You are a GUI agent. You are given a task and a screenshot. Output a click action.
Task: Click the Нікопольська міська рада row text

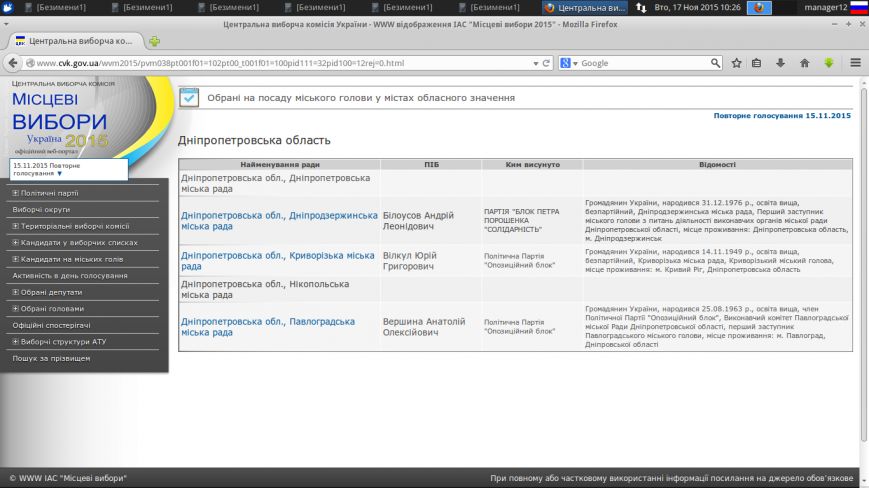265,289
